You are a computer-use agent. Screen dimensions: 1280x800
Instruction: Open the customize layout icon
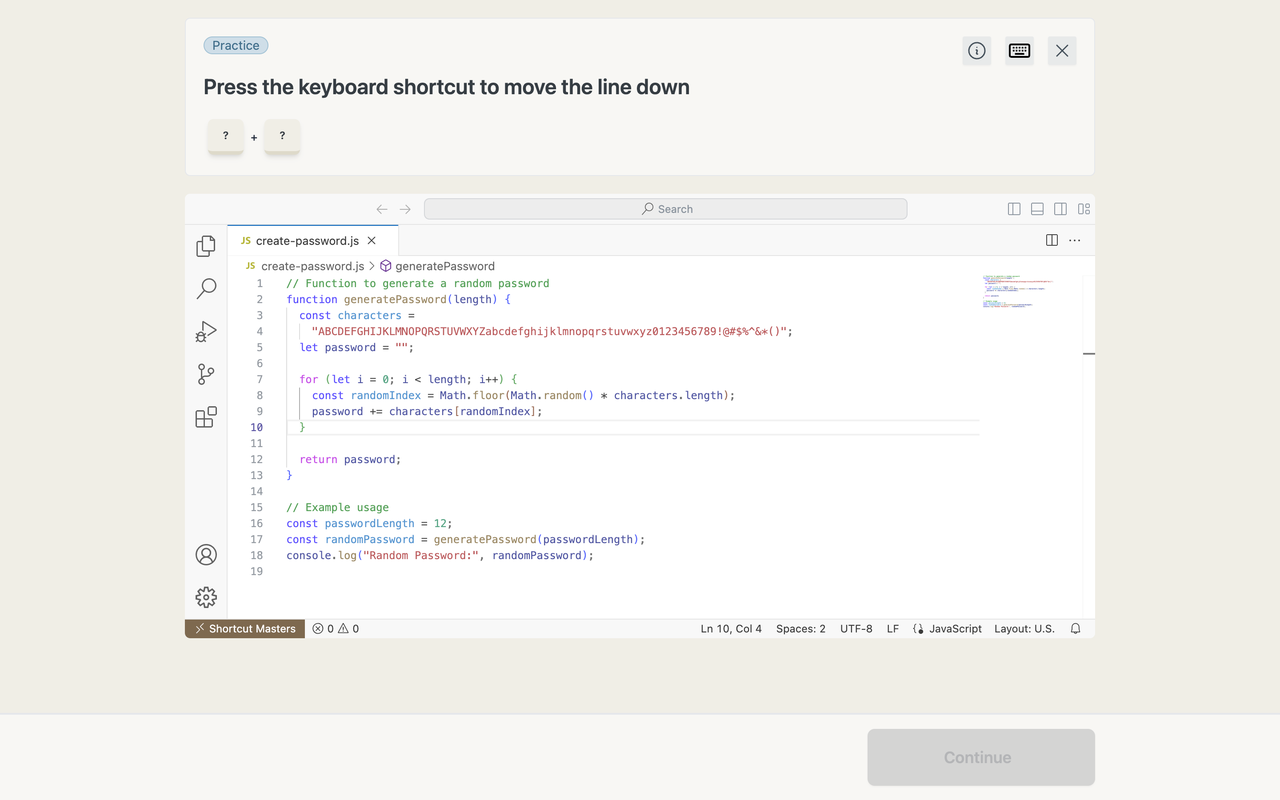(1084, 209)
